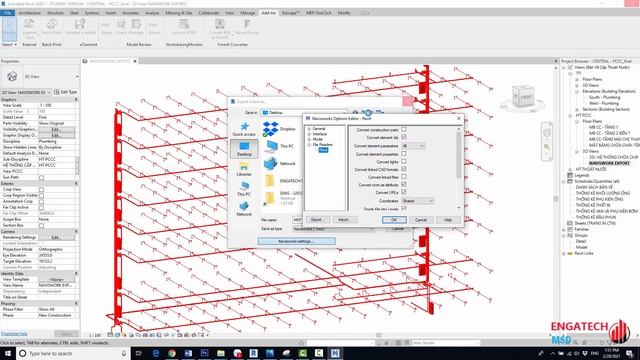Click the Model Review Check icon
The height and width of the screenshot is (360, 640).
(121, 27)
